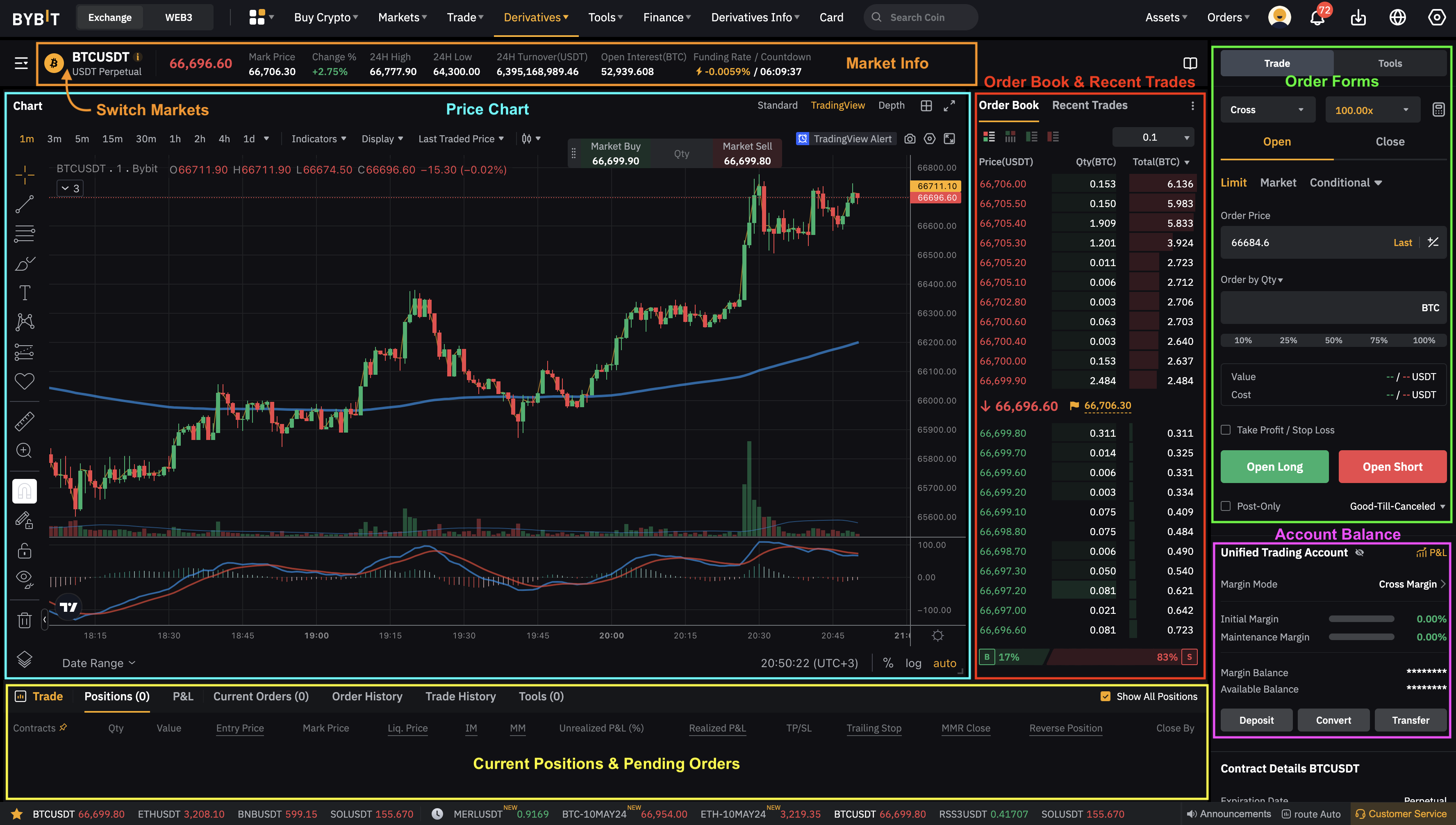The width and height of the screenshot is (1456, 825).
Task: Activate the text annotation tool on the chart
Action: click(x=24, y=292)
